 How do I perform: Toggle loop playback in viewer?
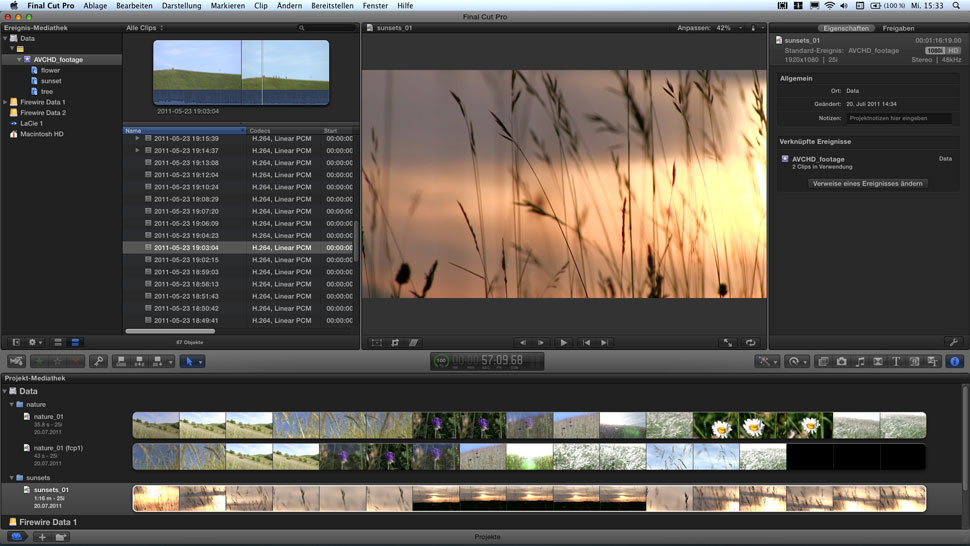coord(750,343)
